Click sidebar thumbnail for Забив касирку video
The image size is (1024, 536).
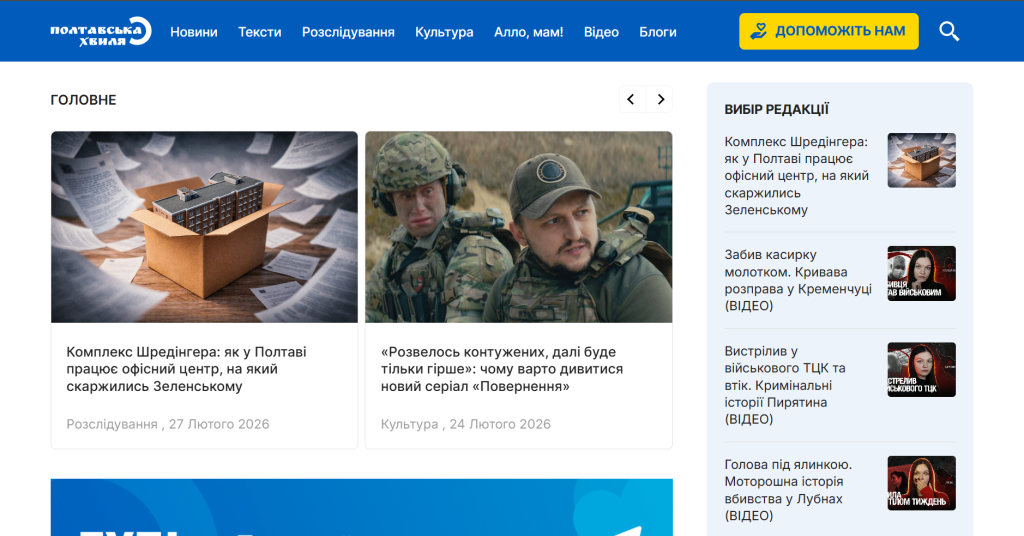point(921,274)
